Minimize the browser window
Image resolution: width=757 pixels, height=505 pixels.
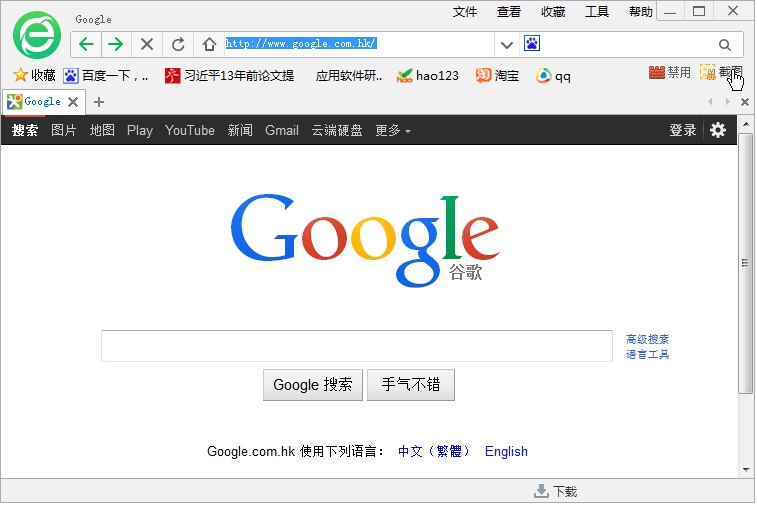click(x=670, y=12)
